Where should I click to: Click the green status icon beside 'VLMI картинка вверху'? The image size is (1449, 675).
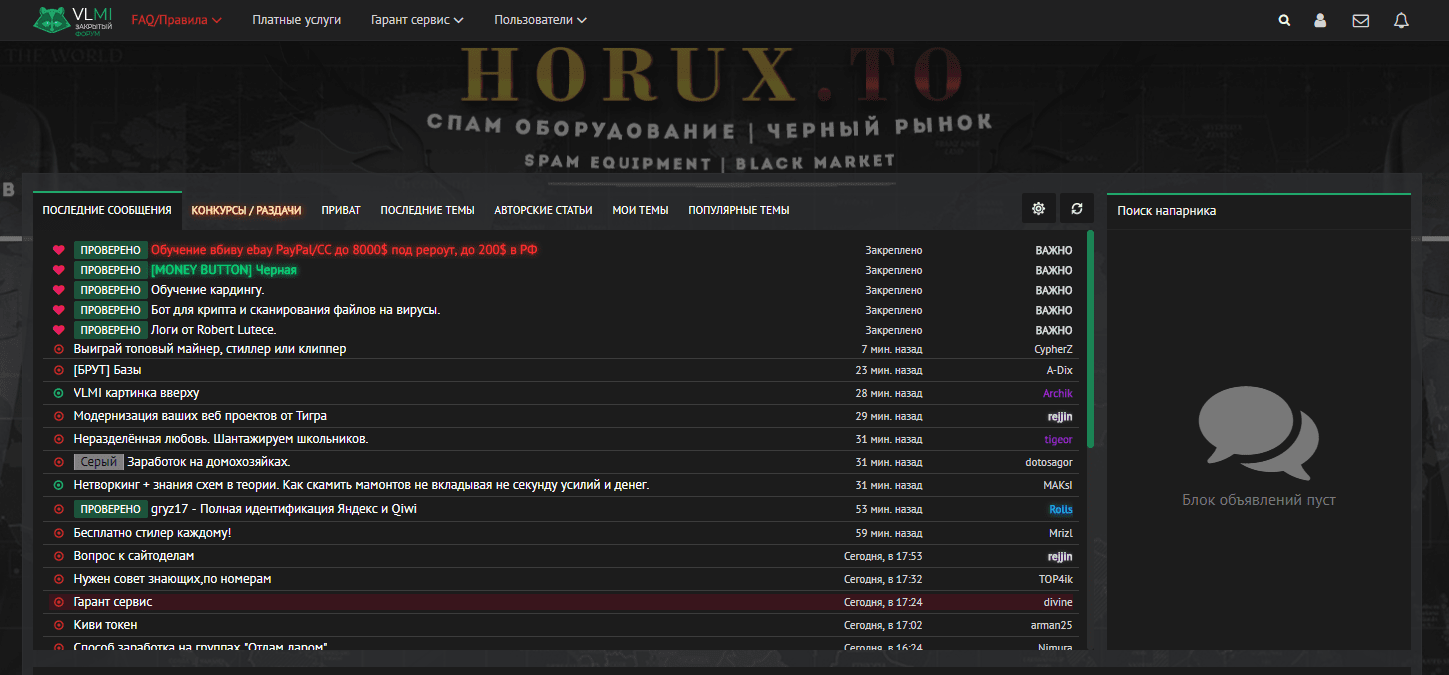click(58, 393)
